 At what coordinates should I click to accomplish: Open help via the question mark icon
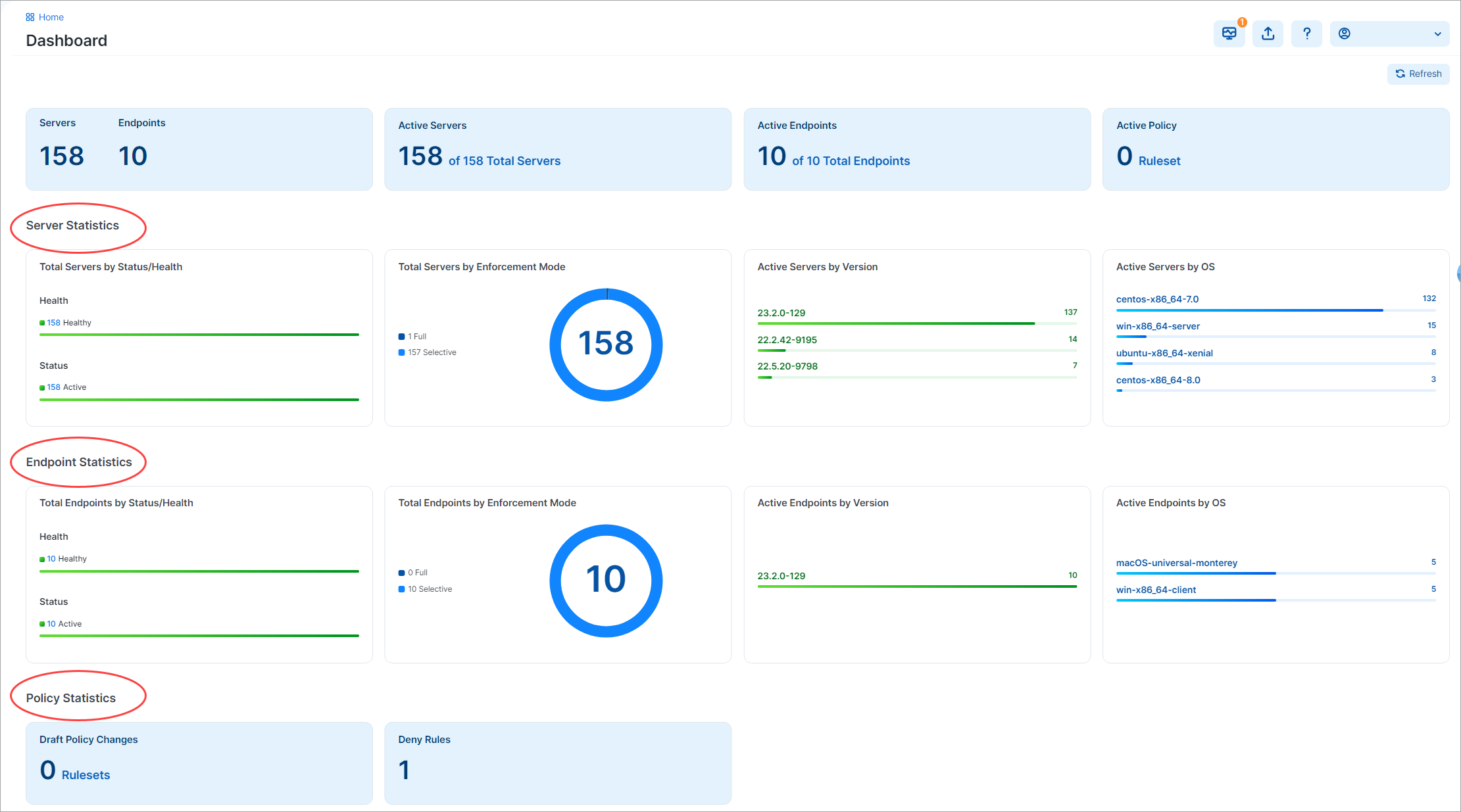(1306, 34)
